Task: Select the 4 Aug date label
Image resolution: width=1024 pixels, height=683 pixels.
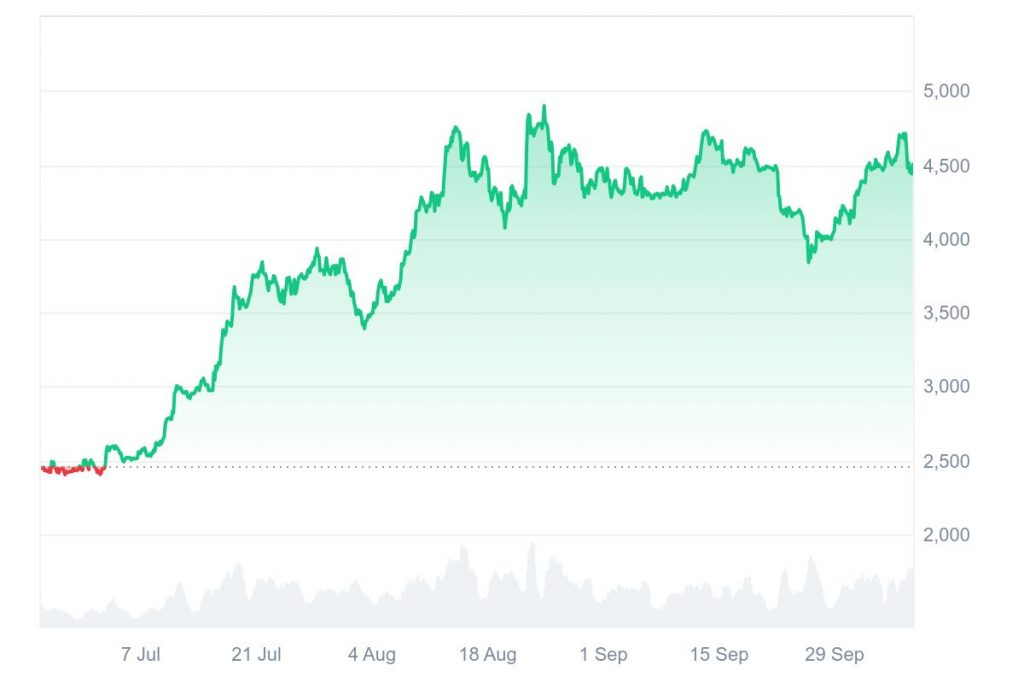Action: [x=372, y=655]
